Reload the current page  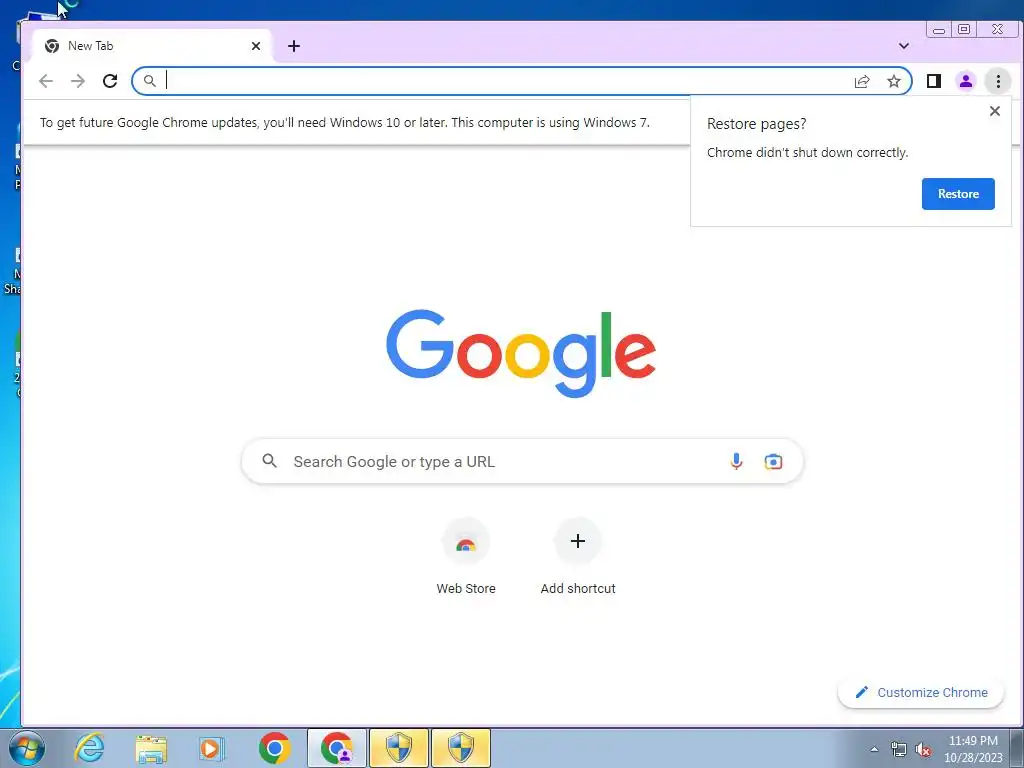tap(110, 81)
